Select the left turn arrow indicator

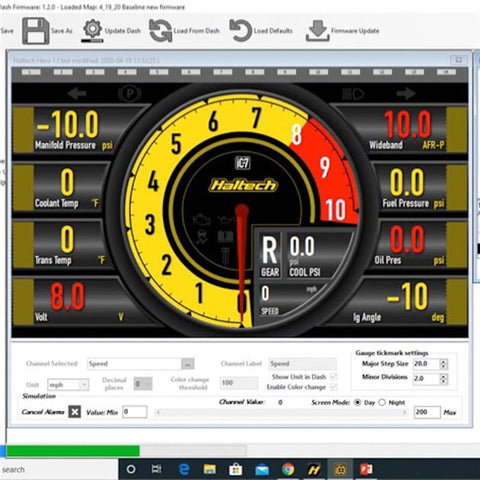77,94
